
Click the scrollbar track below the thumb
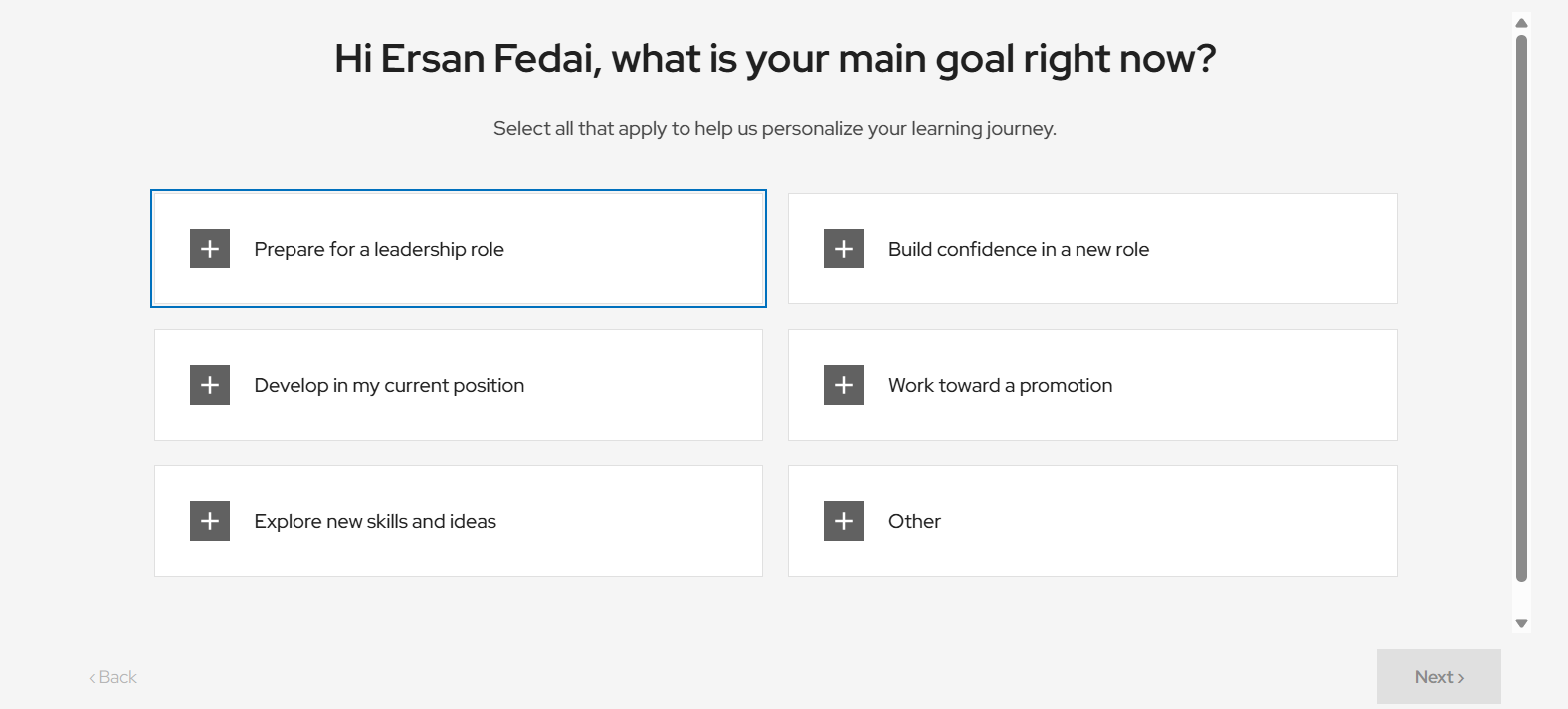1521,599
